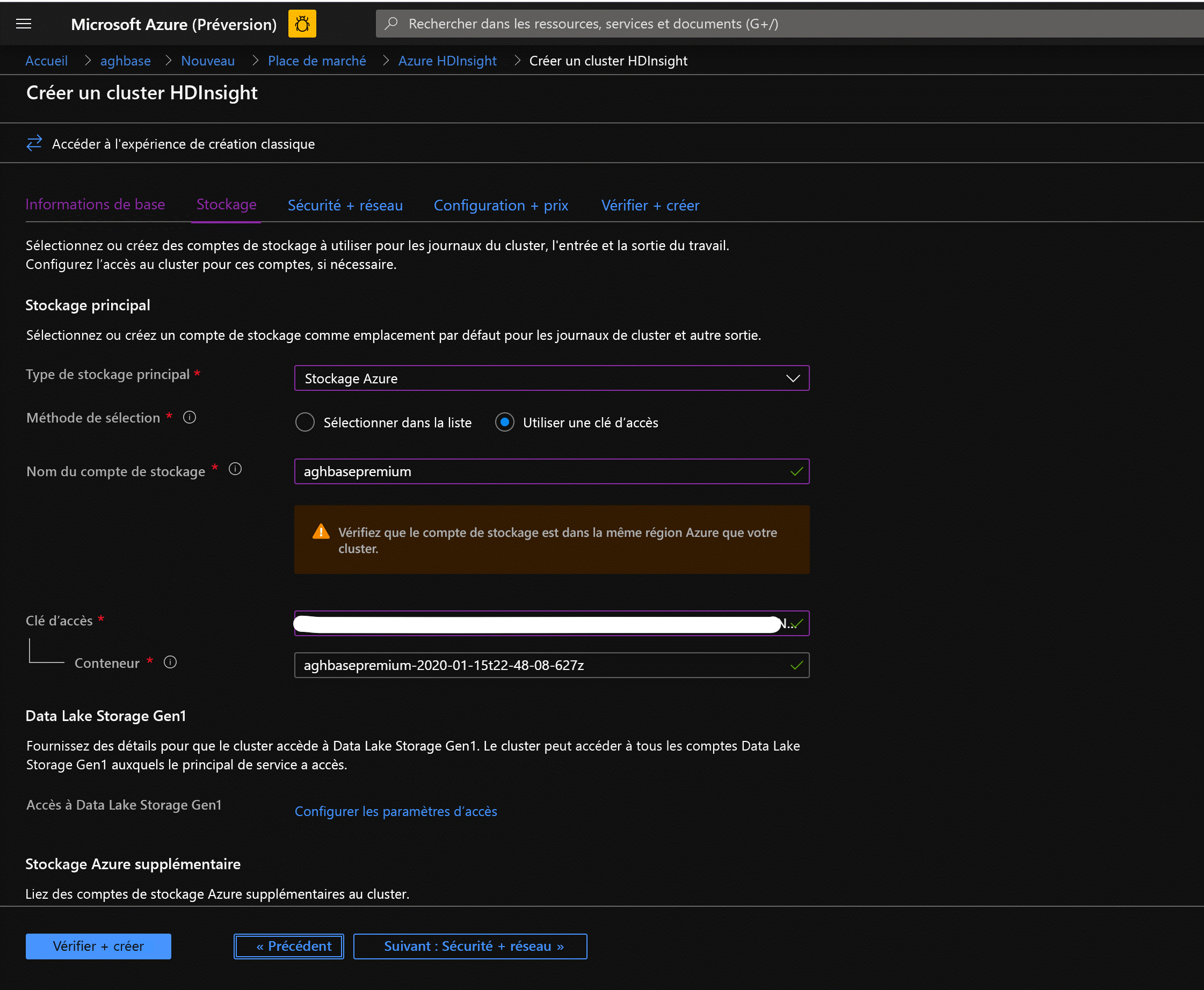This screenshot has height=990, width=1204.
Task: Focus the resource search box
Action: coord(789,24)
